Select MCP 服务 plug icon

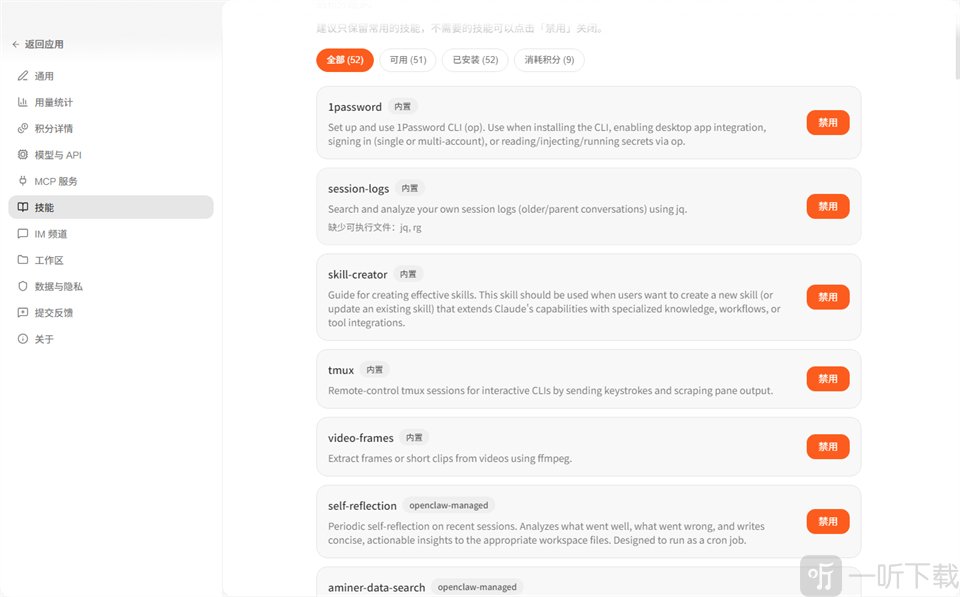pos(23,181)
